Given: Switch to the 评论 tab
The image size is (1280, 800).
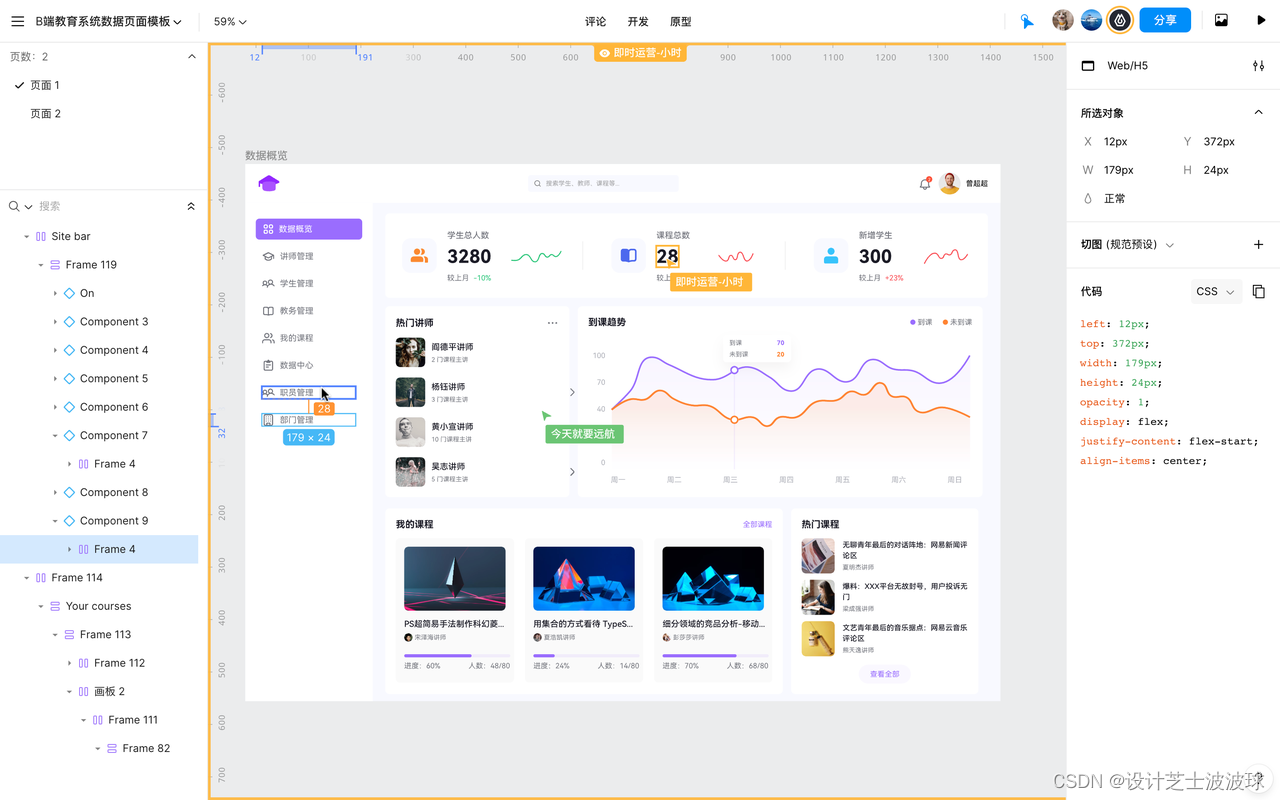Looking at the screenshot, I should (x=596, y=21).
